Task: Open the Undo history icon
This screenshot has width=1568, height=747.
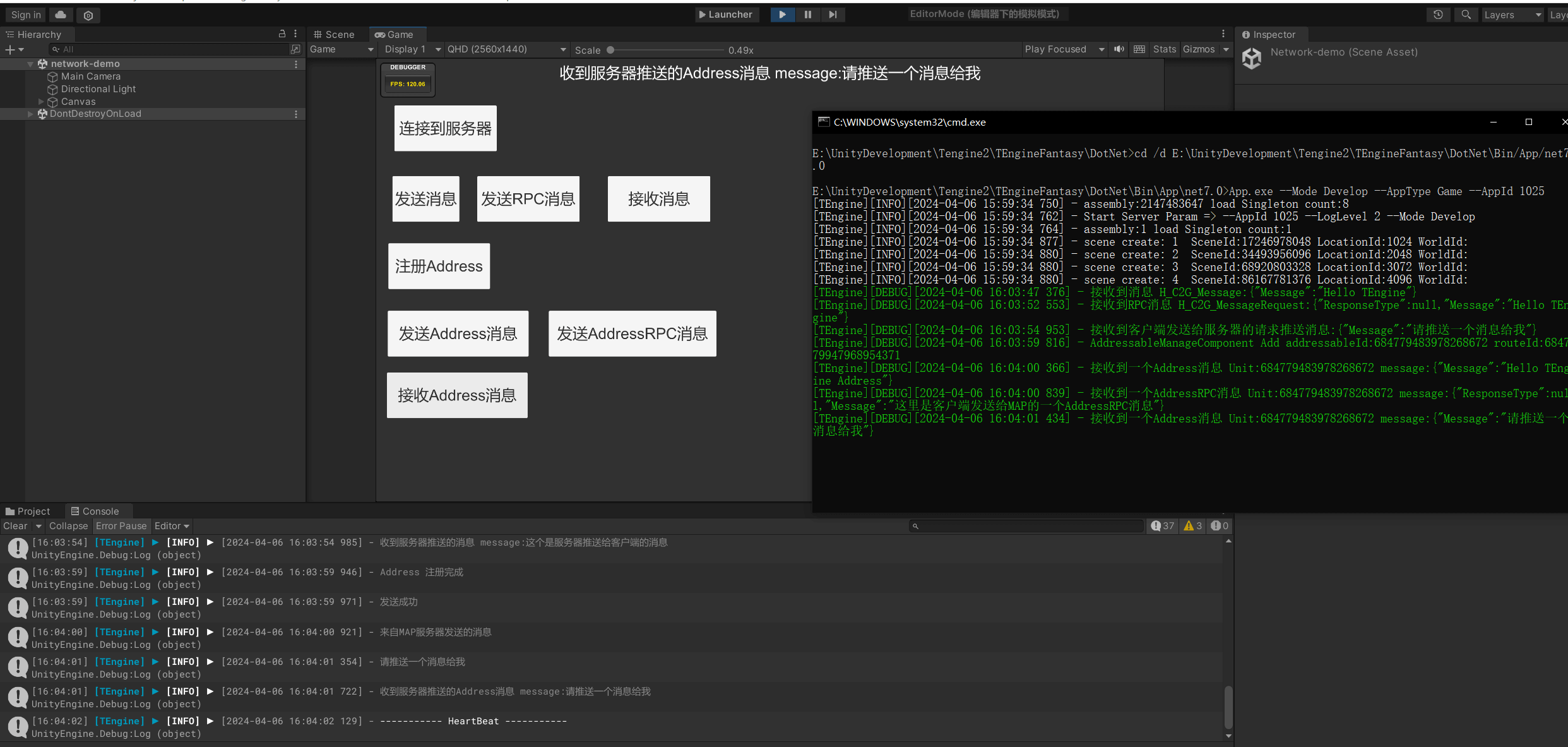Action: click(1438, 15)
